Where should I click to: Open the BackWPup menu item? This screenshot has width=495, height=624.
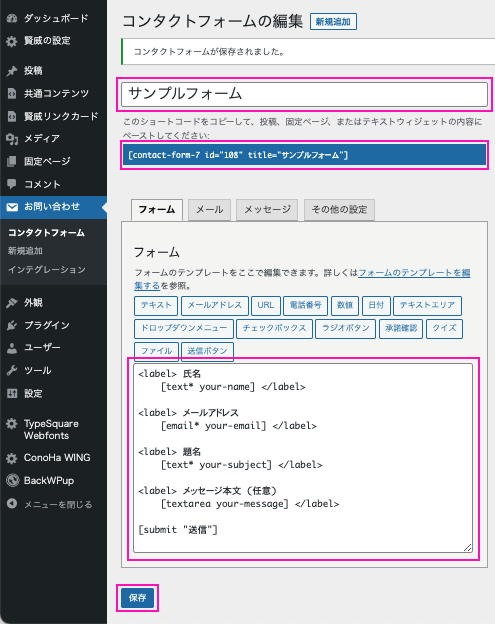click(x=53, y=481)
